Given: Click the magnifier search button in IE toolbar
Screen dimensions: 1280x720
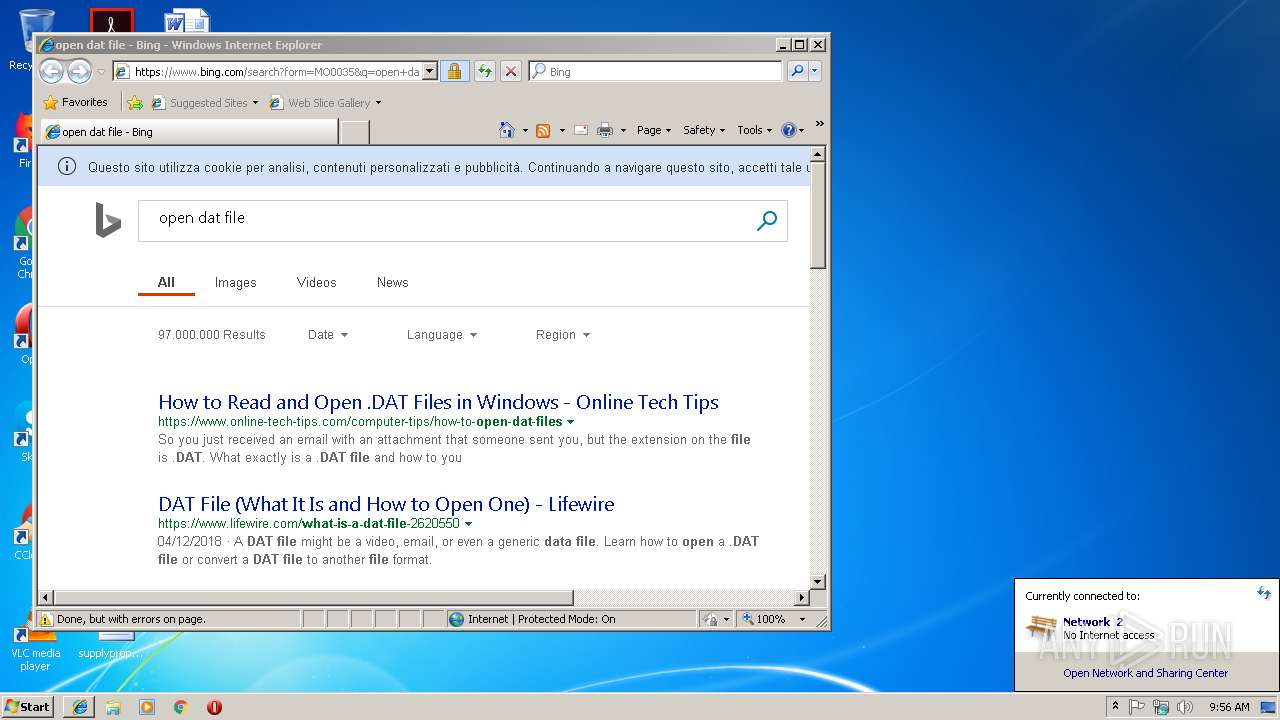Looking at the screenshot, I should click(796, 71).
